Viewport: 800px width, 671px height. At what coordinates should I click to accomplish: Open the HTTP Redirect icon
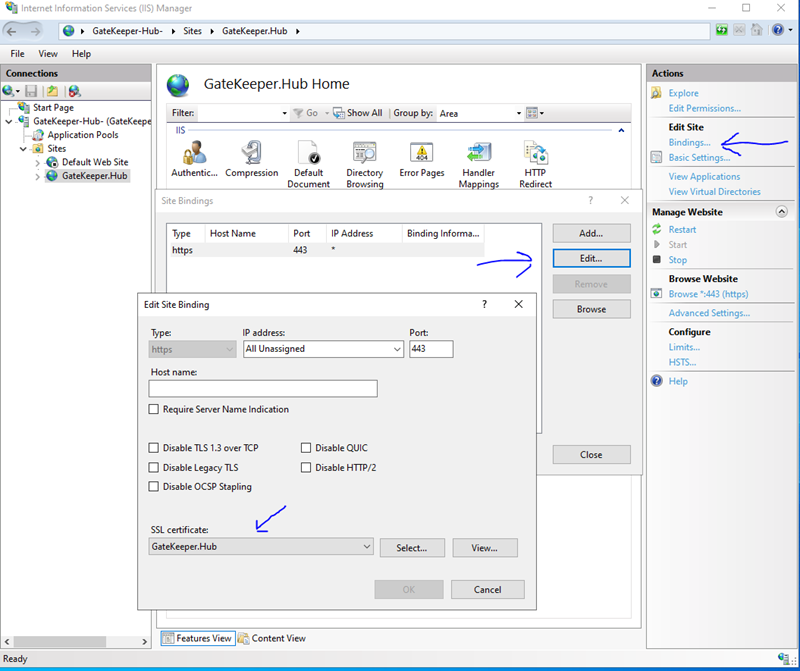pyautogui.click(x=535, y=155)
